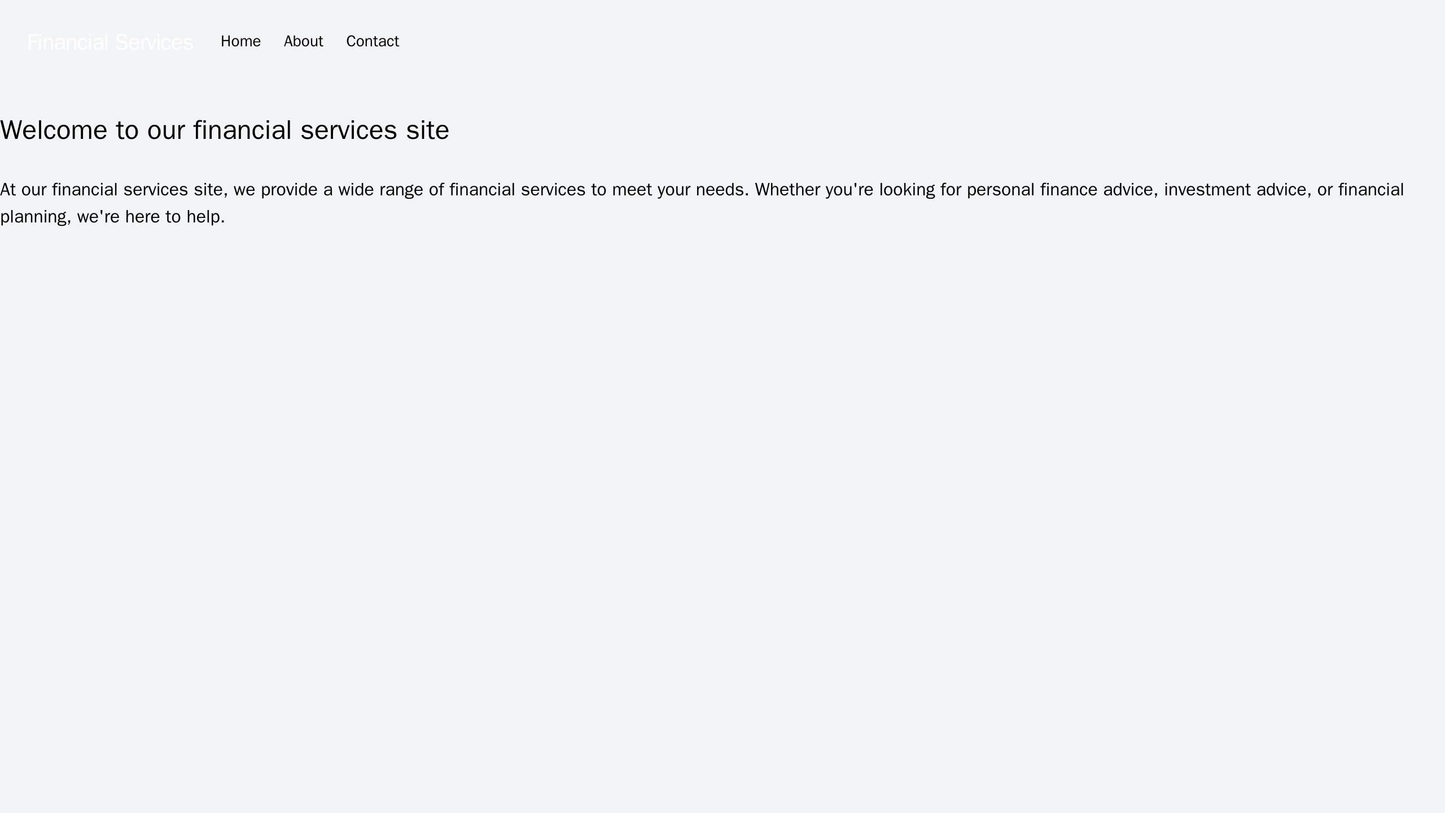Image resolution: width=1445 pixels, height=813 pixels.
Task: Click the welcome heading text
Action: [224, 130]
